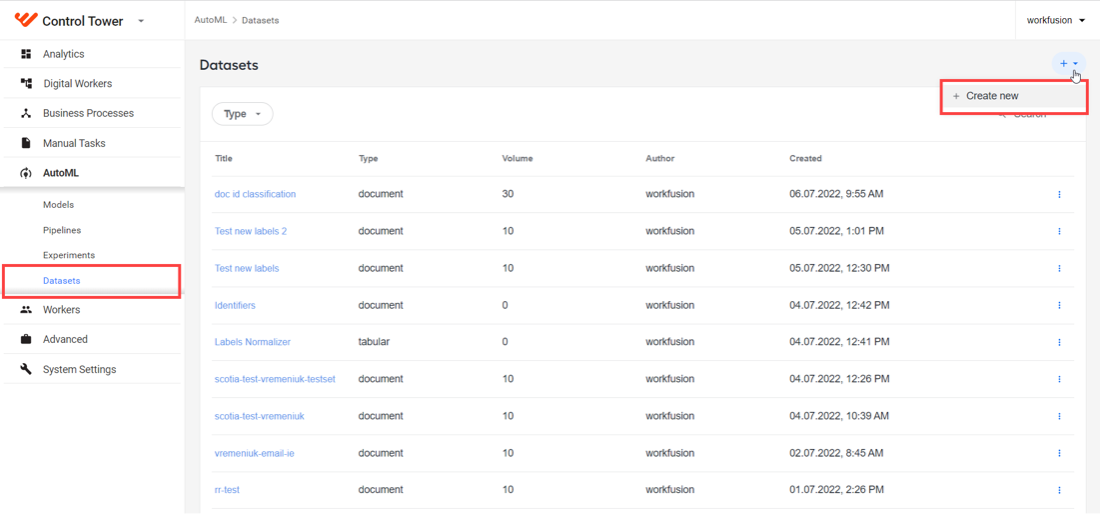Screen dimensions: 1100x516
Task: Open more options for doc id classification
Action: point(1059,194)
